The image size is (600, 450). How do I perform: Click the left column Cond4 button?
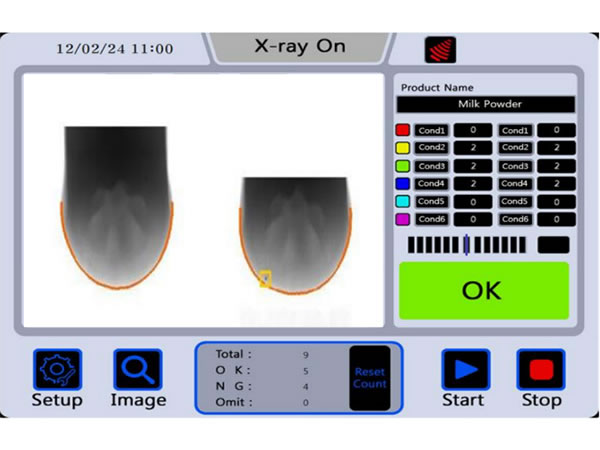tap(432, 184)
